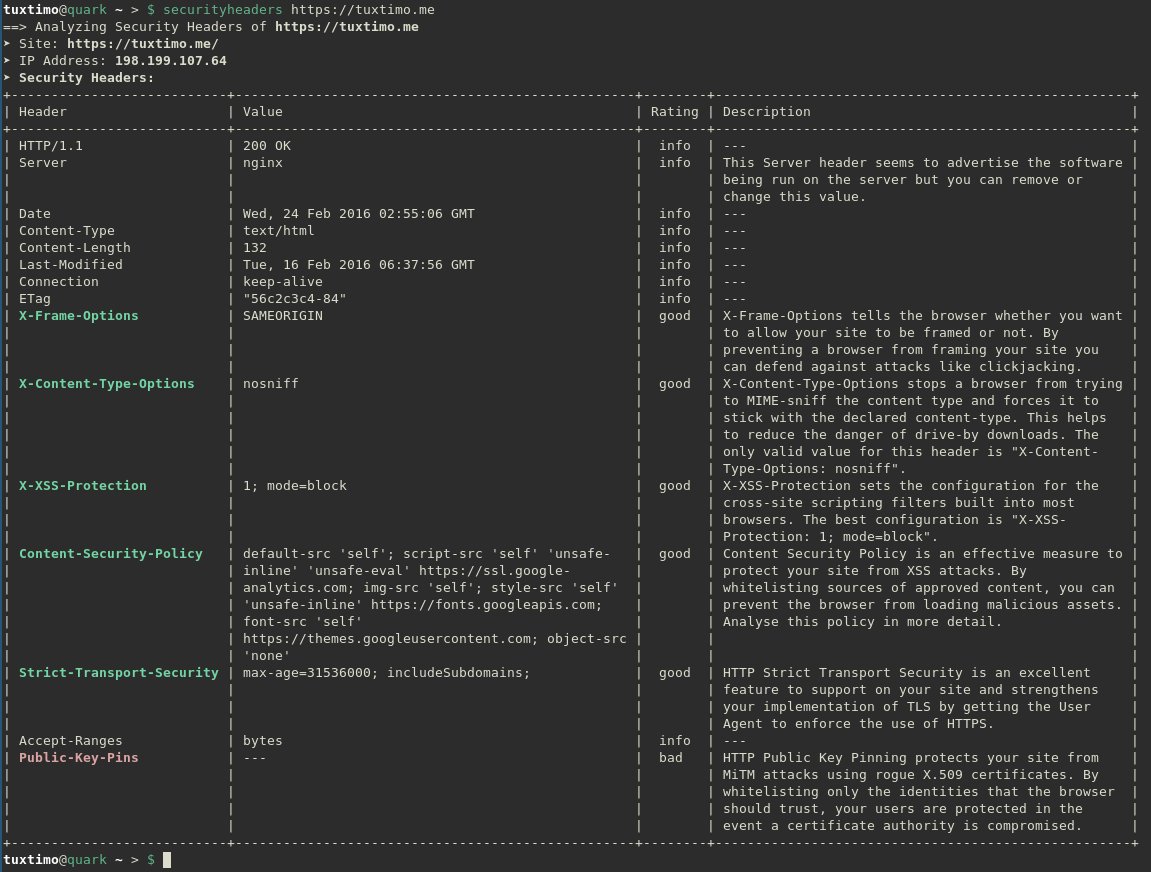Viewport: 1151px width, 872px height.
Task: Click the '132' content length value
Action: 255,247
